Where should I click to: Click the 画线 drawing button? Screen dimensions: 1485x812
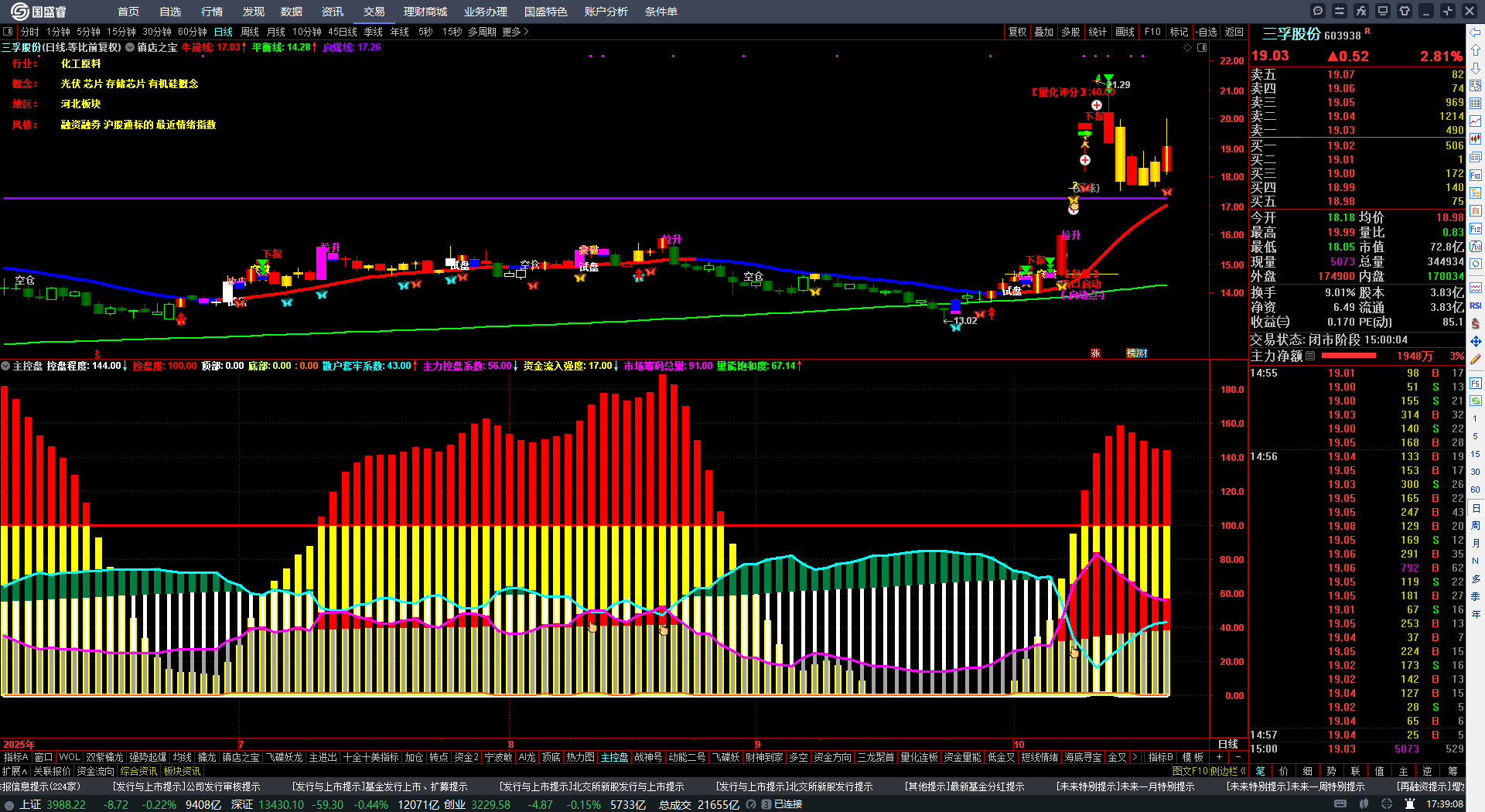[x=1125, y=32]
